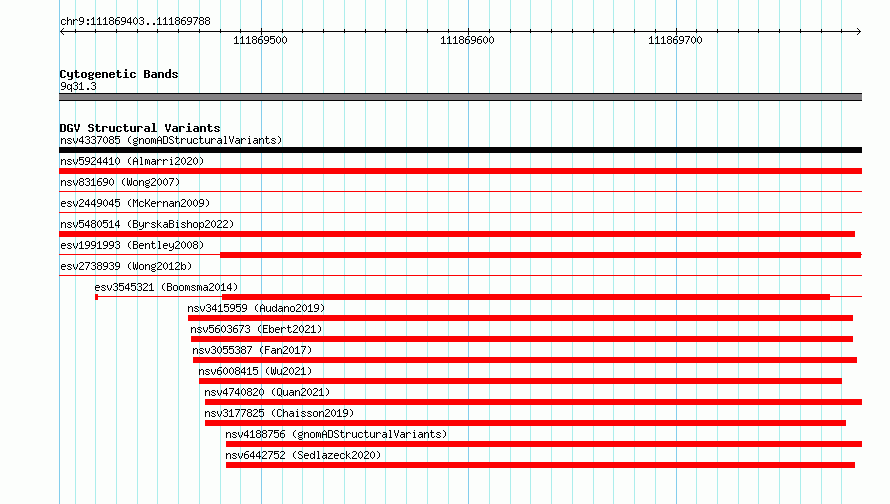Click the thick red bar of esv1991993

(x=541, y=255)
